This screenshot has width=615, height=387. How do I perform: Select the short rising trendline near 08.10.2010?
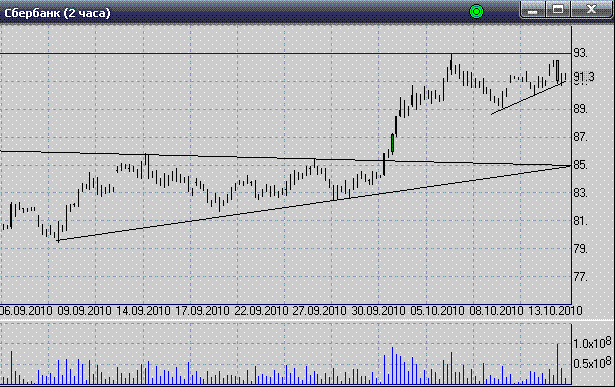point(529,97)
